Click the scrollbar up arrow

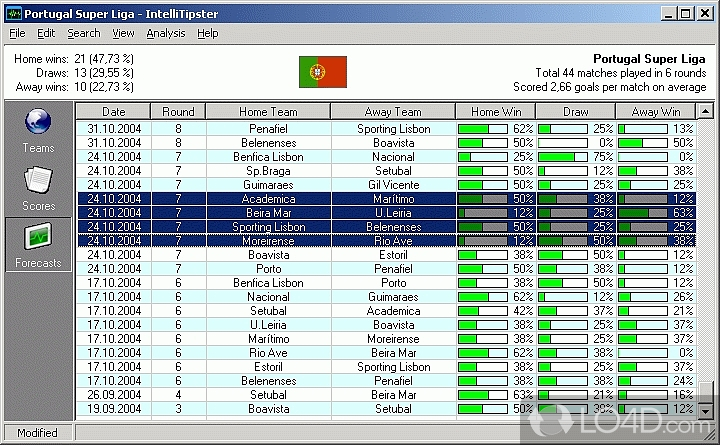(705, 111)
